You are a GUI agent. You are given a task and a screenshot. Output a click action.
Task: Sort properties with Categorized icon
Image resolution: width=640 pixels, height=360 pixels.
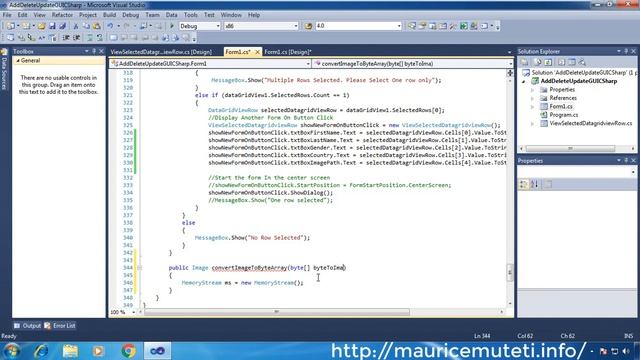tap(523, 184)
